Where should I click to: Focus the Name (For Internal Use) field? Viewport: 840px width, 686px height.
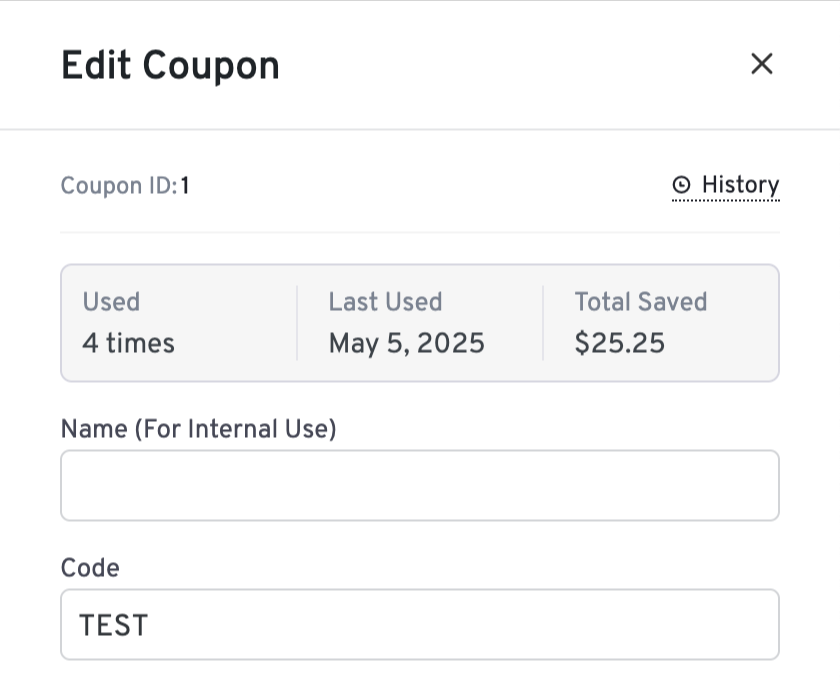(x=419, y=485)
